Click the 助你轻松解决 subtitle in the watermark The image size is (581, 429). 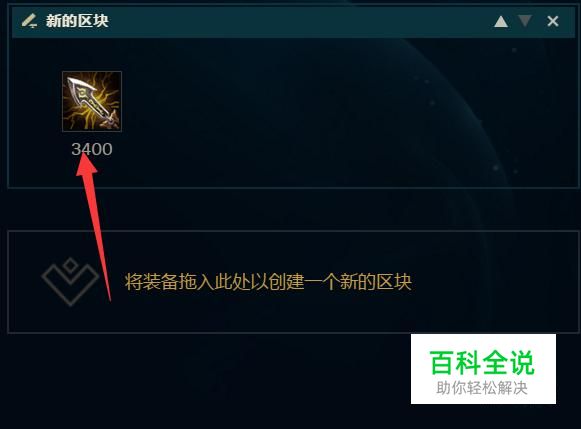tap(482, 388)
